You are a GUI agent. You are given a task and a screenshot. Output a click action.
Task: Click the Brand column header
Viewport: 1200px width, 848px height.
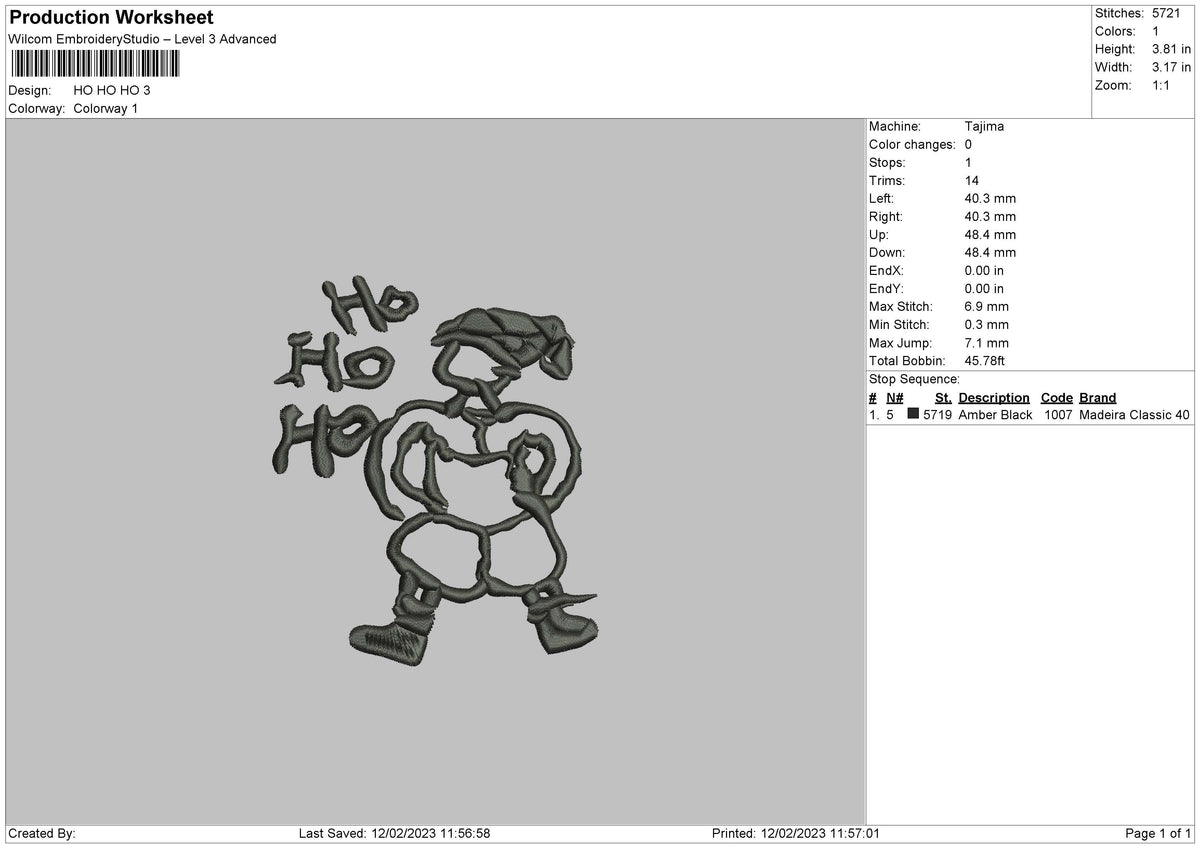coord(1098,398)
